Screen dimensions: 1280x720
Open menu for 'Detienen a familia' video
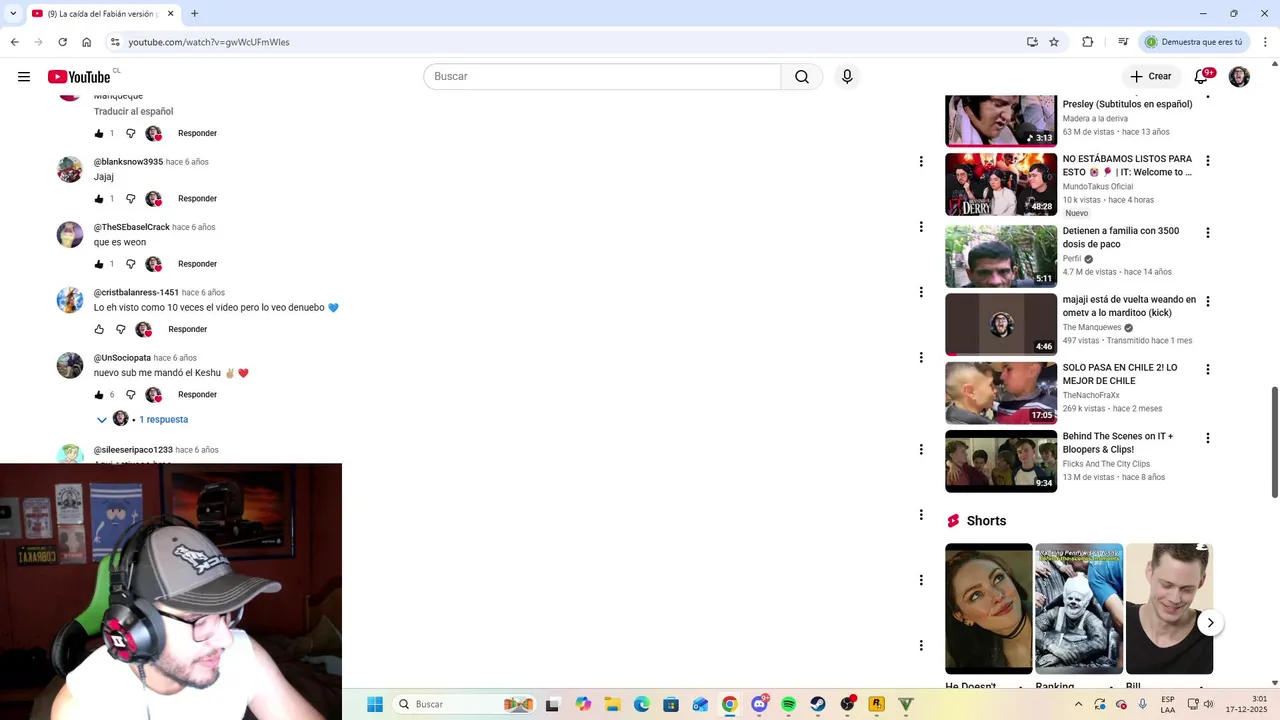[1208, 233]
